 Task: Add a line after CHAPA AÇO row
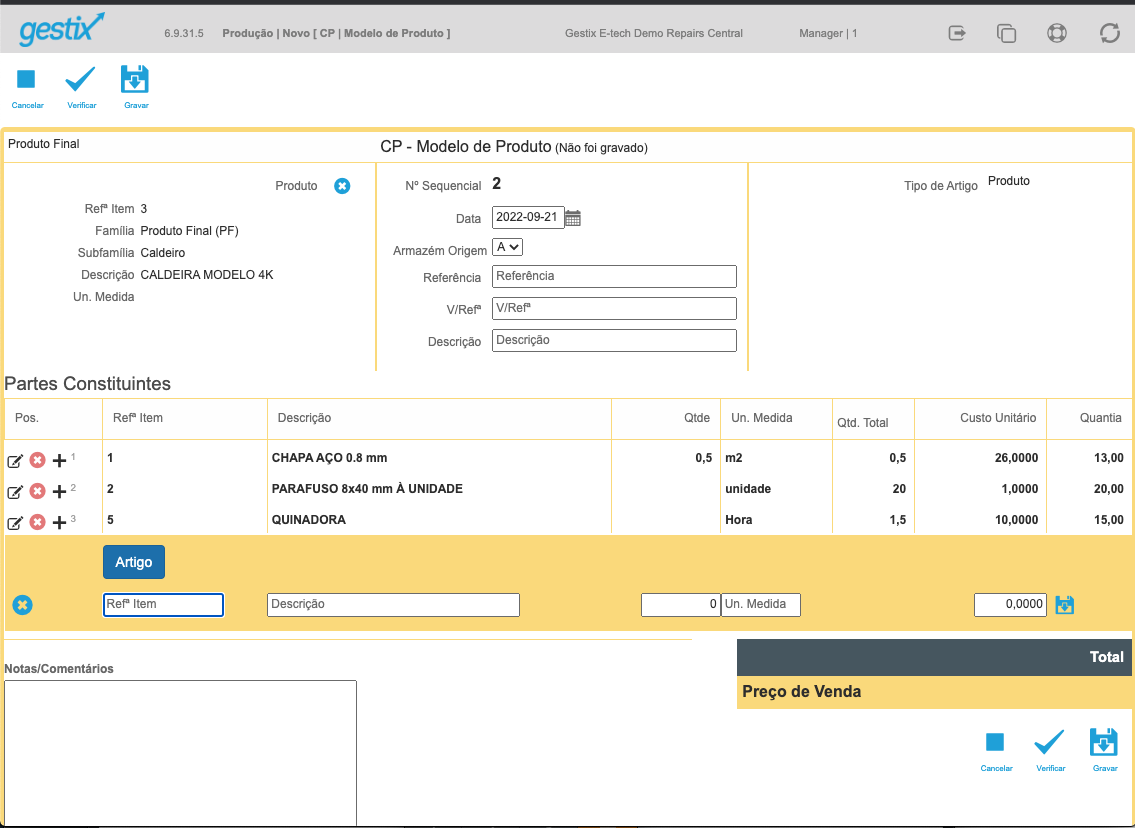[59, 460]
